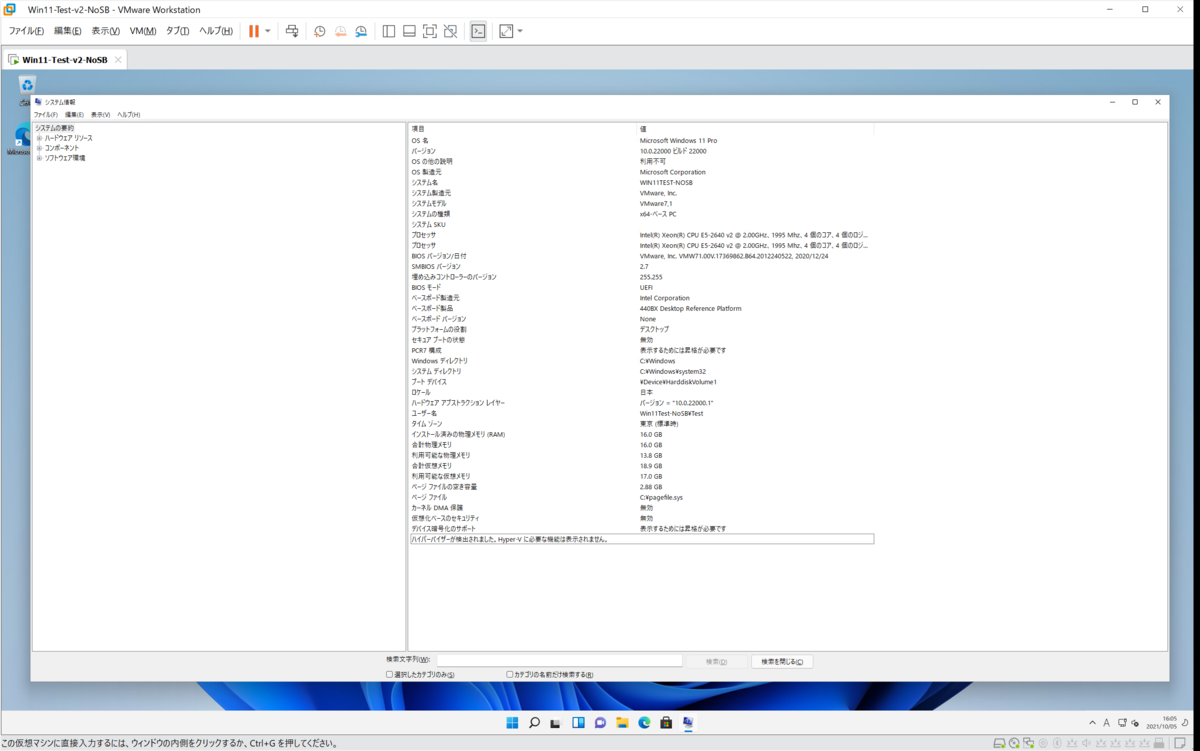
Task: Open ヘルプ(H) menu in System Information window
Action: (129, 115)
